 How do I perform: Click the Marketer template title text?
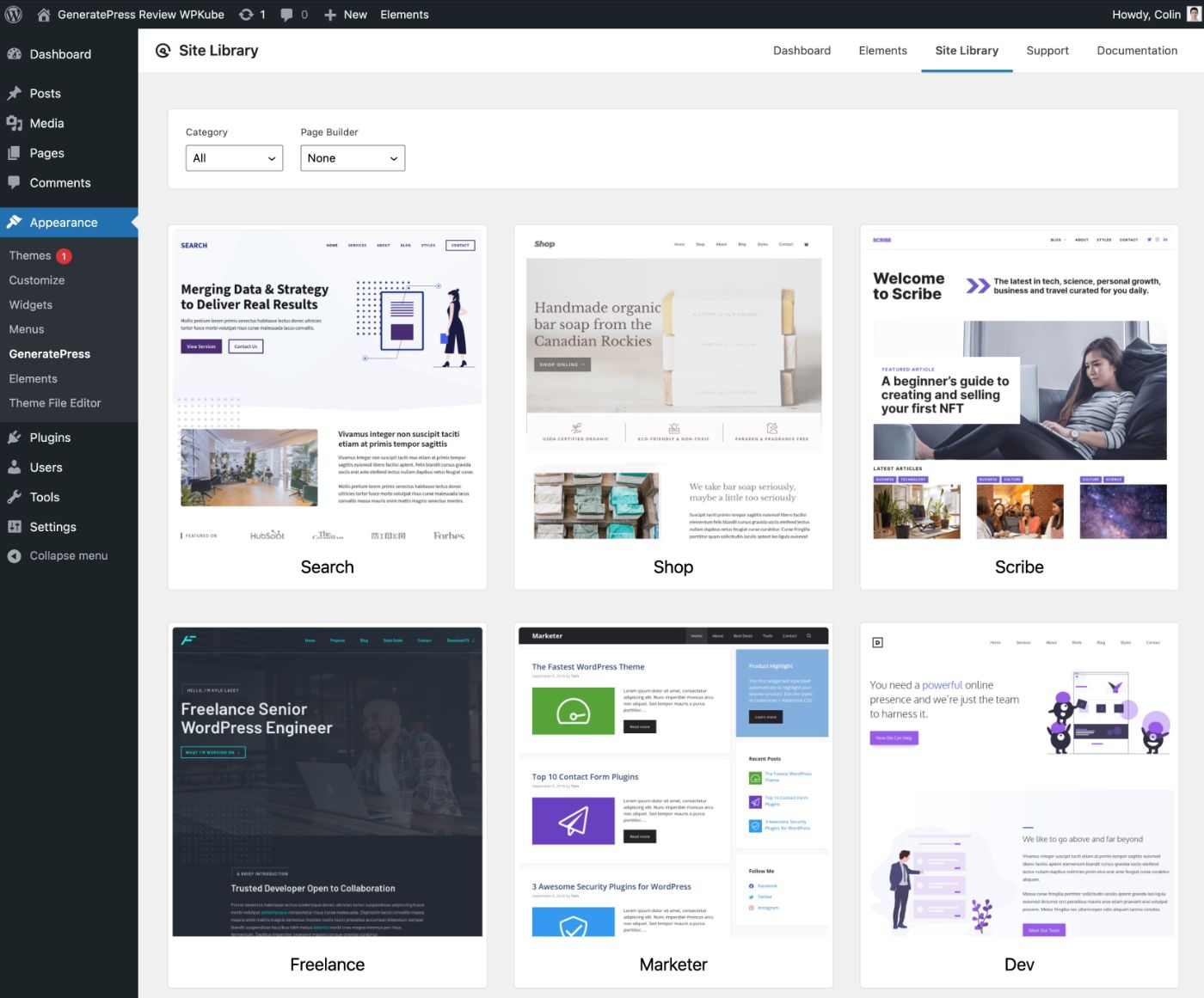click(x=673, y=965)
